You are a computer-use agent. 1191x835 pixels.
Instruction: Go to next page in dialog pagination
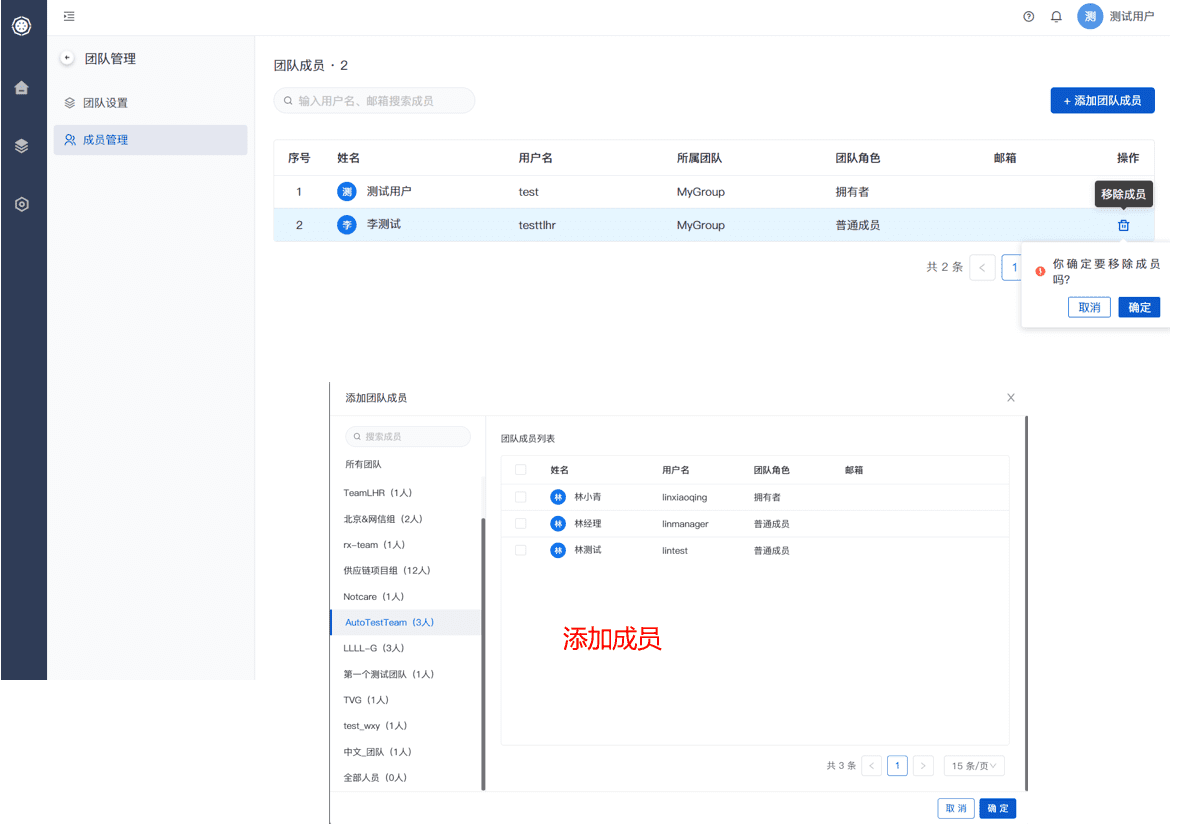coord(923,766)
